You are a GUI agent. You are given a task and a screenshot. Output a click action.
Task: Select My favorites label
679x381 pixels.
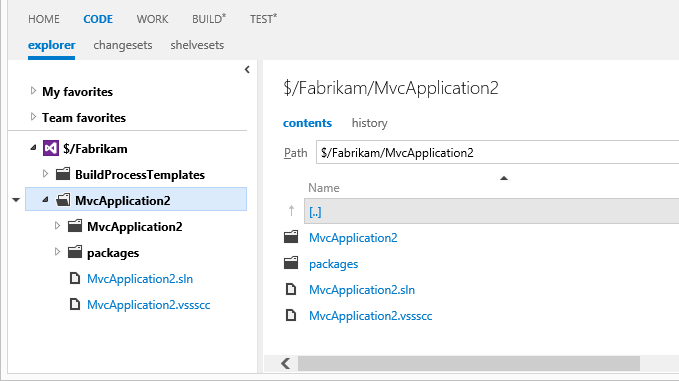78,92
